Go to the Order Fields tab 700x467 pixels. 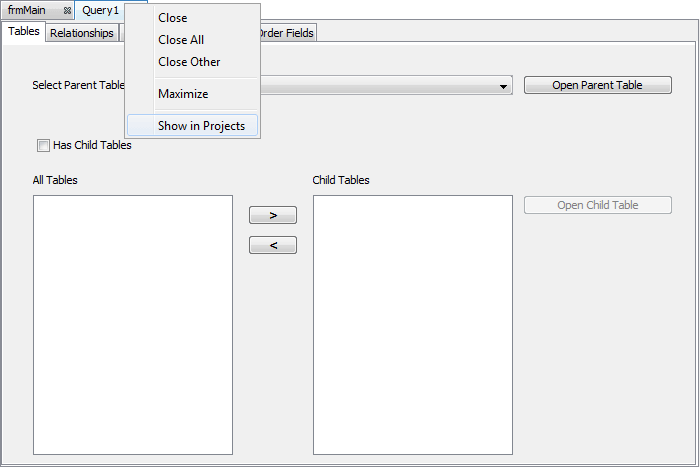coord(287,33)
